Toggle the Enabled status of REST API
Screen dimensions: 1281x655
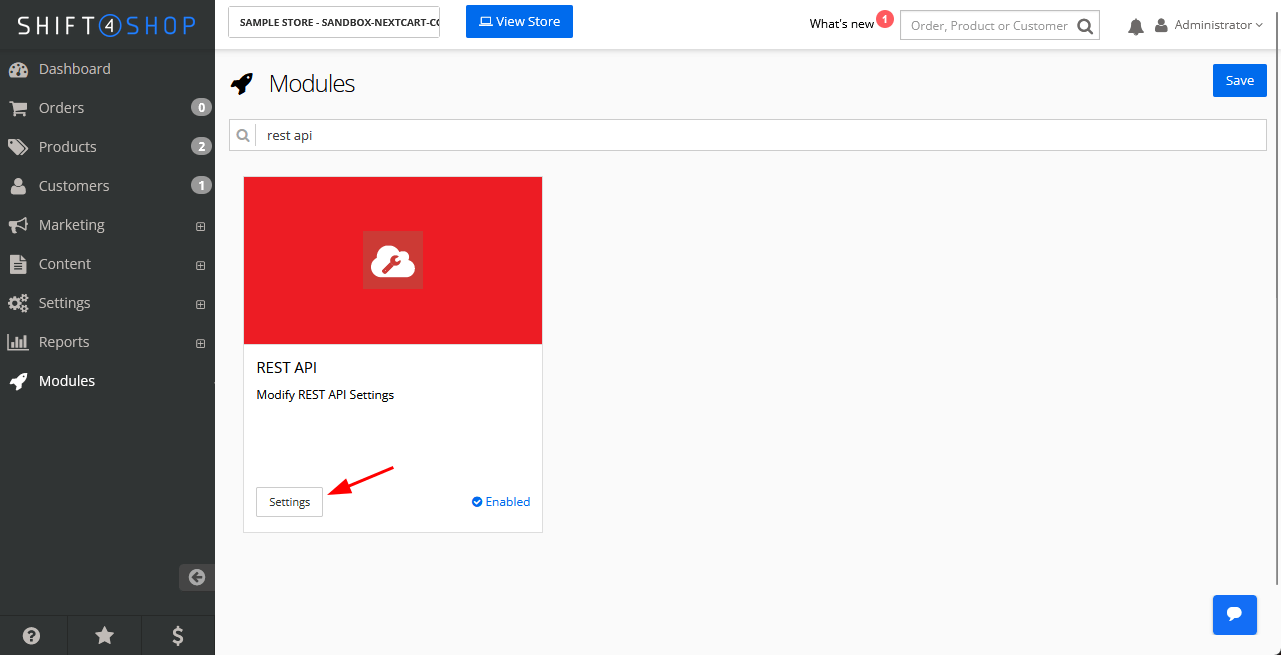501,502
